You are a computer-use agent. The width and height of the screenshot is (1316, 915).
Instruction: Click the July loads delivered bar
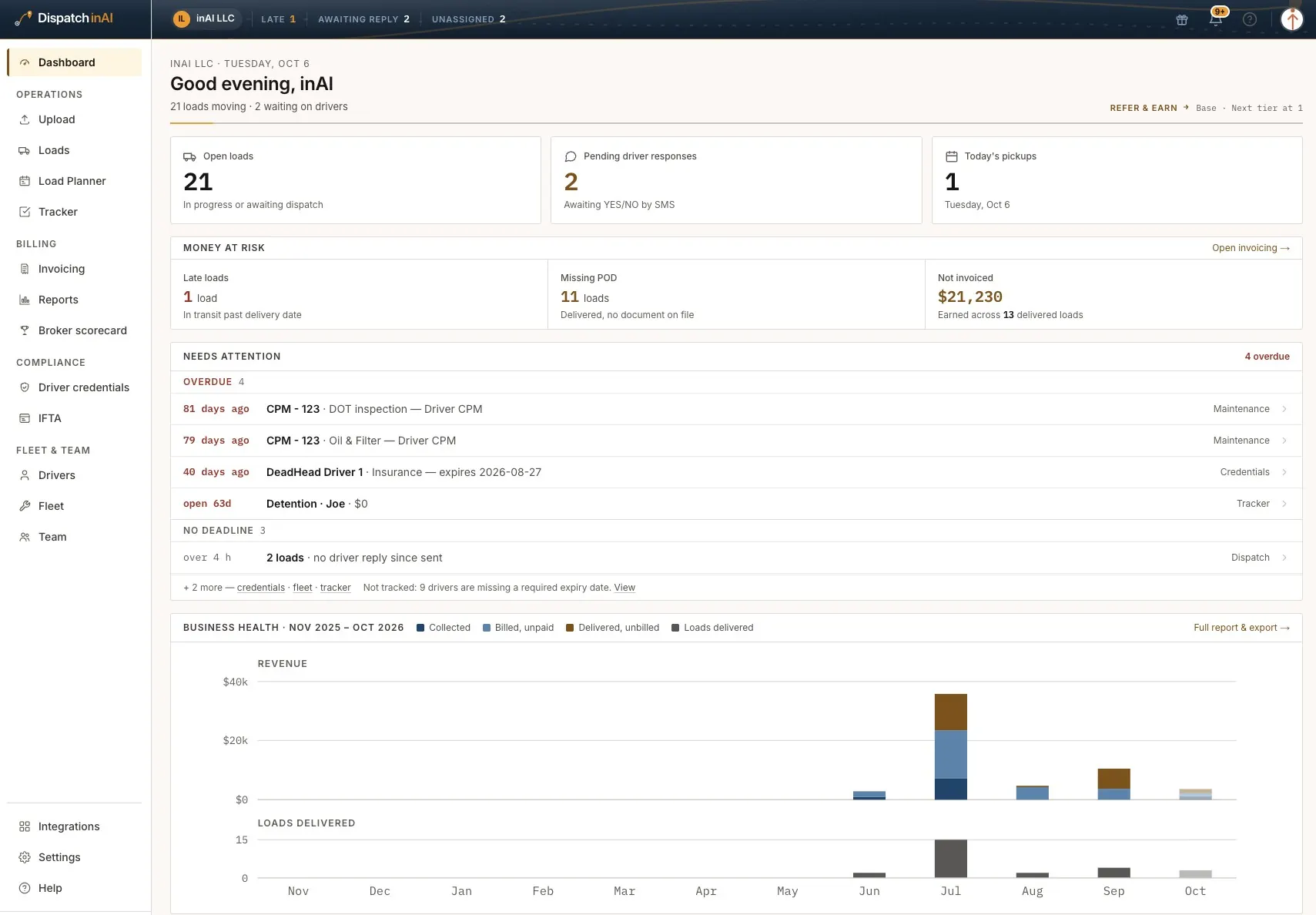click(951, 859)
